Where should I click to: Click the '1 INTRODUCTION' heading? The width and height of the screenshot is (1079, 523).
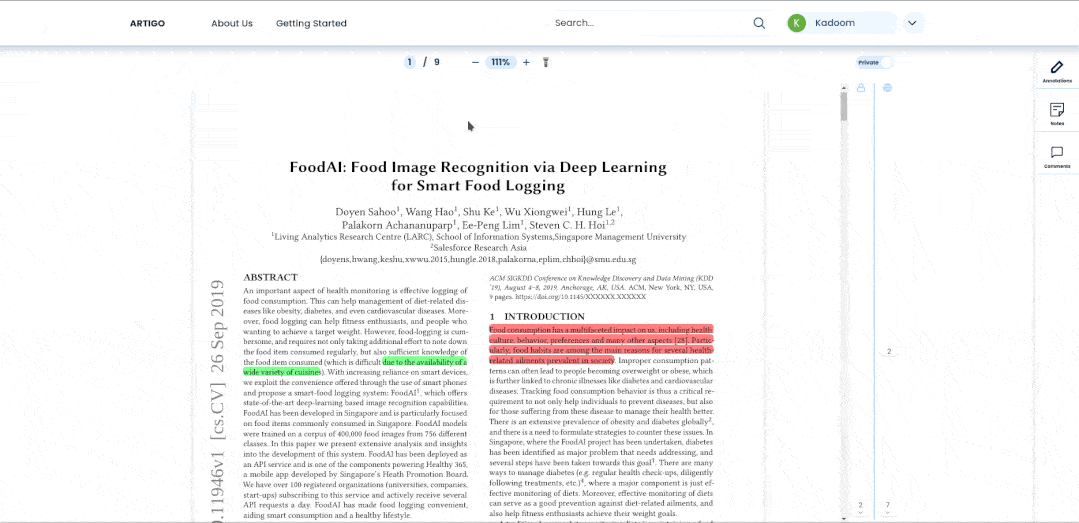coord(537,317)
